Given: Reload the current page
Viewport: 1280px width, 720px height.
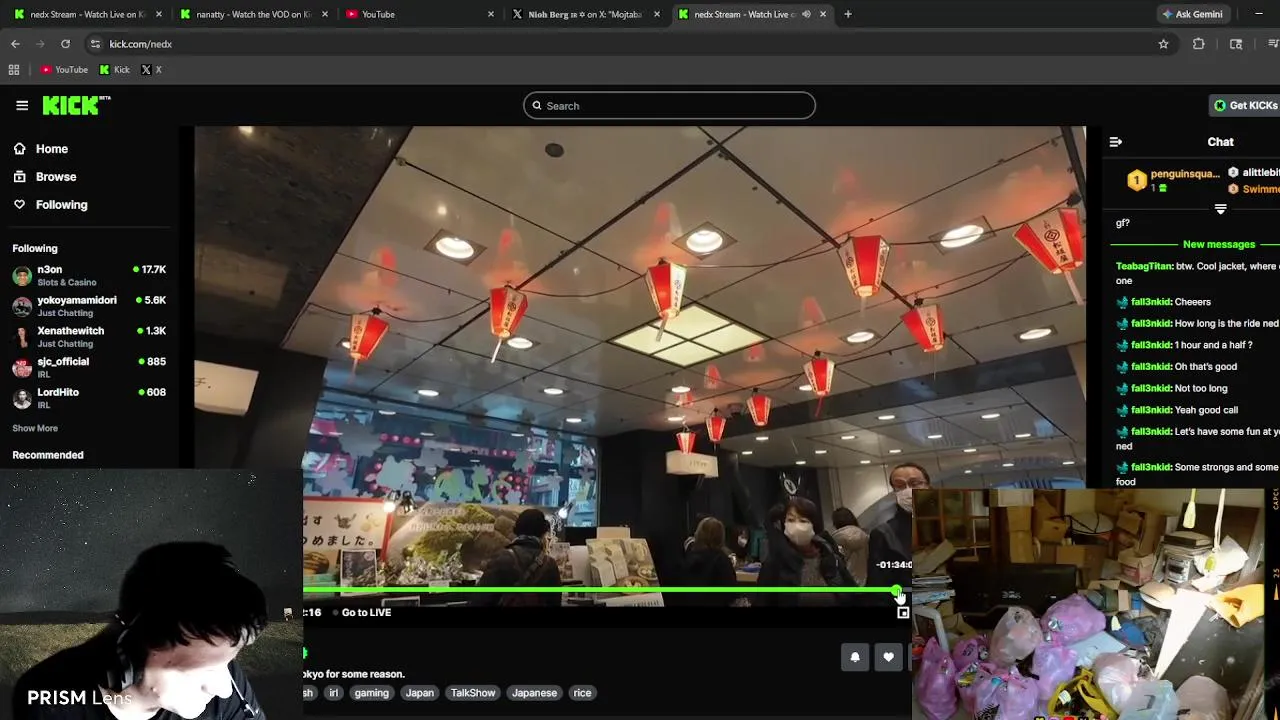Looking at the screenshot, I should click(65, 44).
